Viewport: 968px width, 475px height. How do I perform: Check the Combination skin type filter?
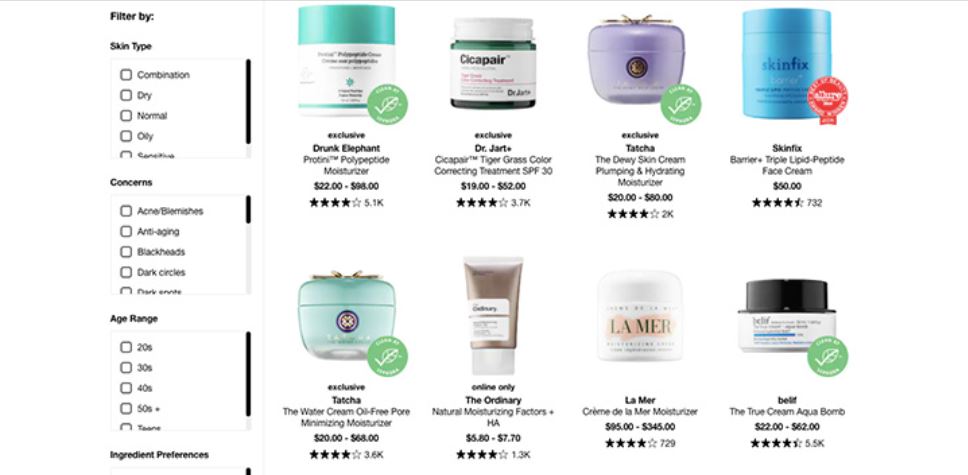126,75
